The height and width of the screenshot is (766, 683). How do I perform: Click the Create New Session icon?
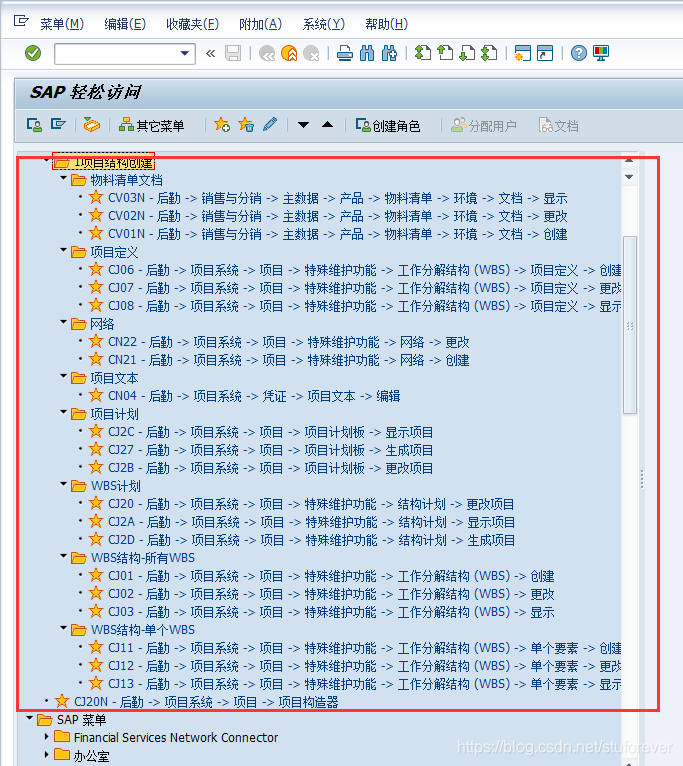point(522,53)
